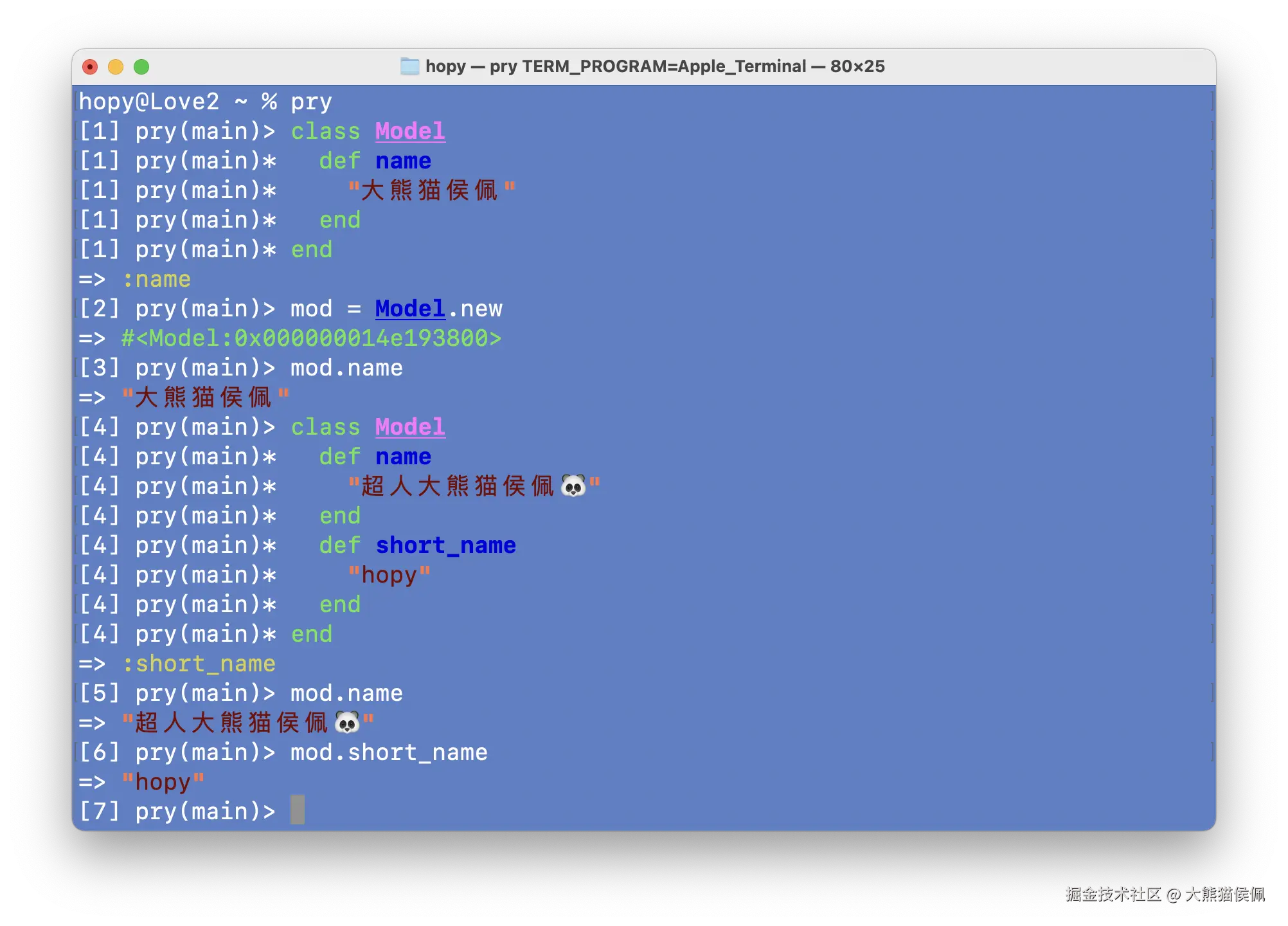Click '"大熊猫侯佩"' string in line [1]
The height and width of the screenshot is (926, 1288).
pos(431,190)
